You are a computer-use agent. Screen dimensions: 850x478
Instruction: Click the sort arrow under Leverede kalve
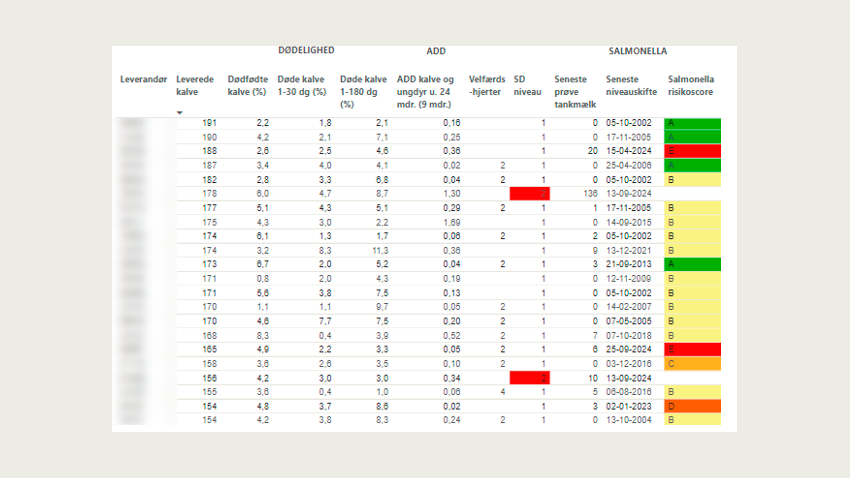180,112
